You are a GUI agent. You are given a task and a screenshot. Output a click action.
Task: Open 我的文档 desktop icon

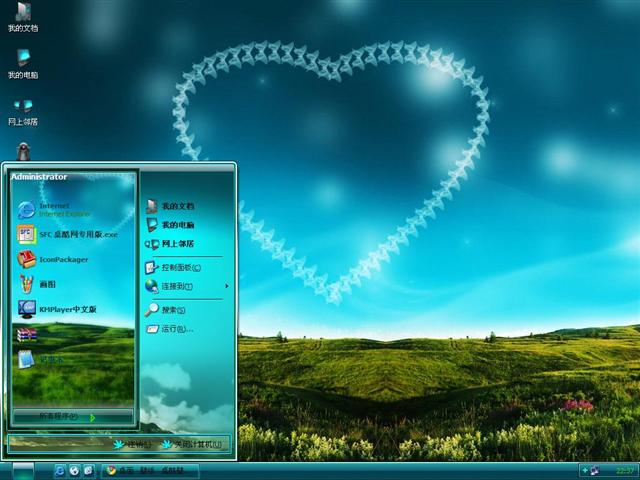click(23, 17)
